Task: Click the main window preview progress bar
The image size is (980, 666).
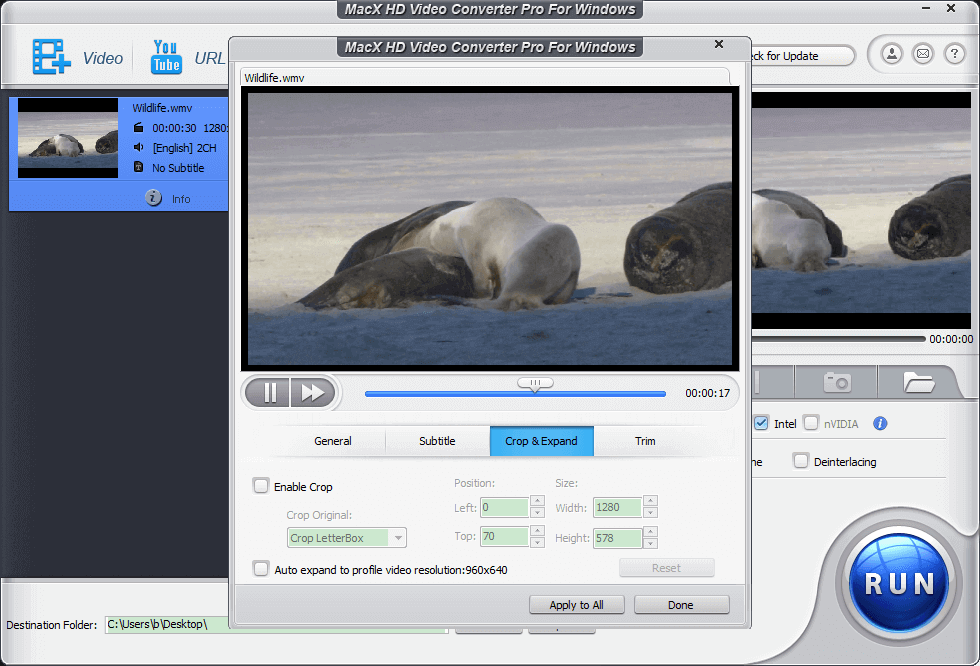Action: (x=838, y=339)
